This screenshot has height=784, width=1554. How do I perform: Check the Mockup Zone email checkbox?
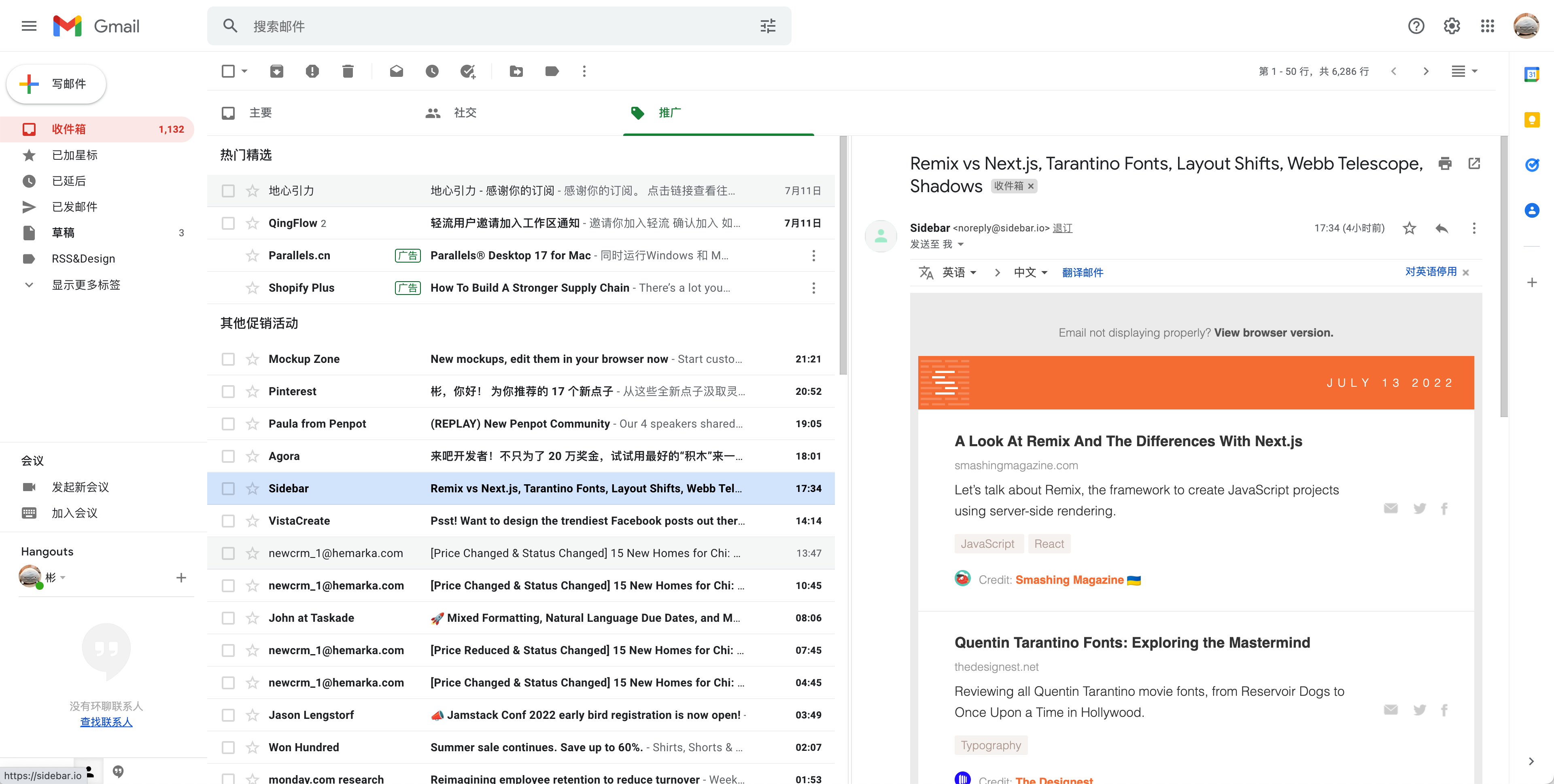(228, 359)
